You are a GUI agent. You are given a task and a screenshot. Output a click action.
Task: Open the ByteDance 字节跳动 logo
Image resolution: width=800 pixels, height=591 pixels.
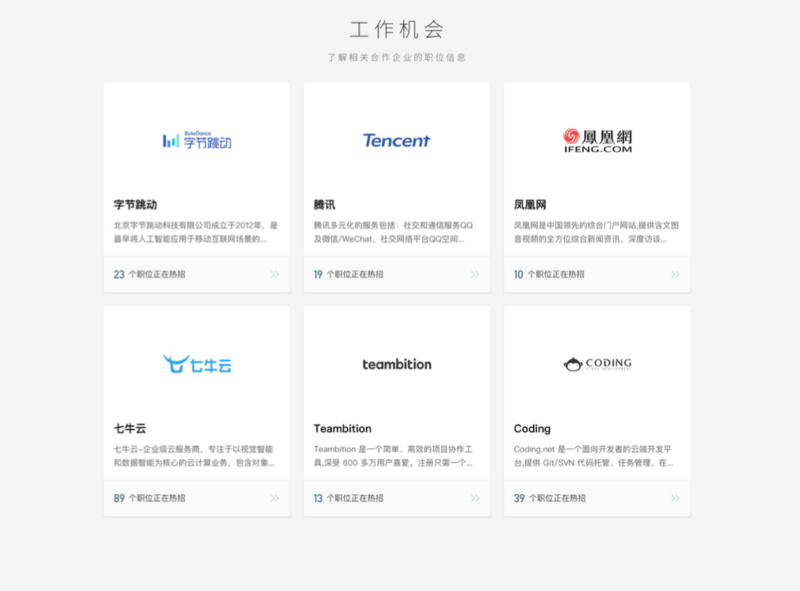tap(197, 140)
